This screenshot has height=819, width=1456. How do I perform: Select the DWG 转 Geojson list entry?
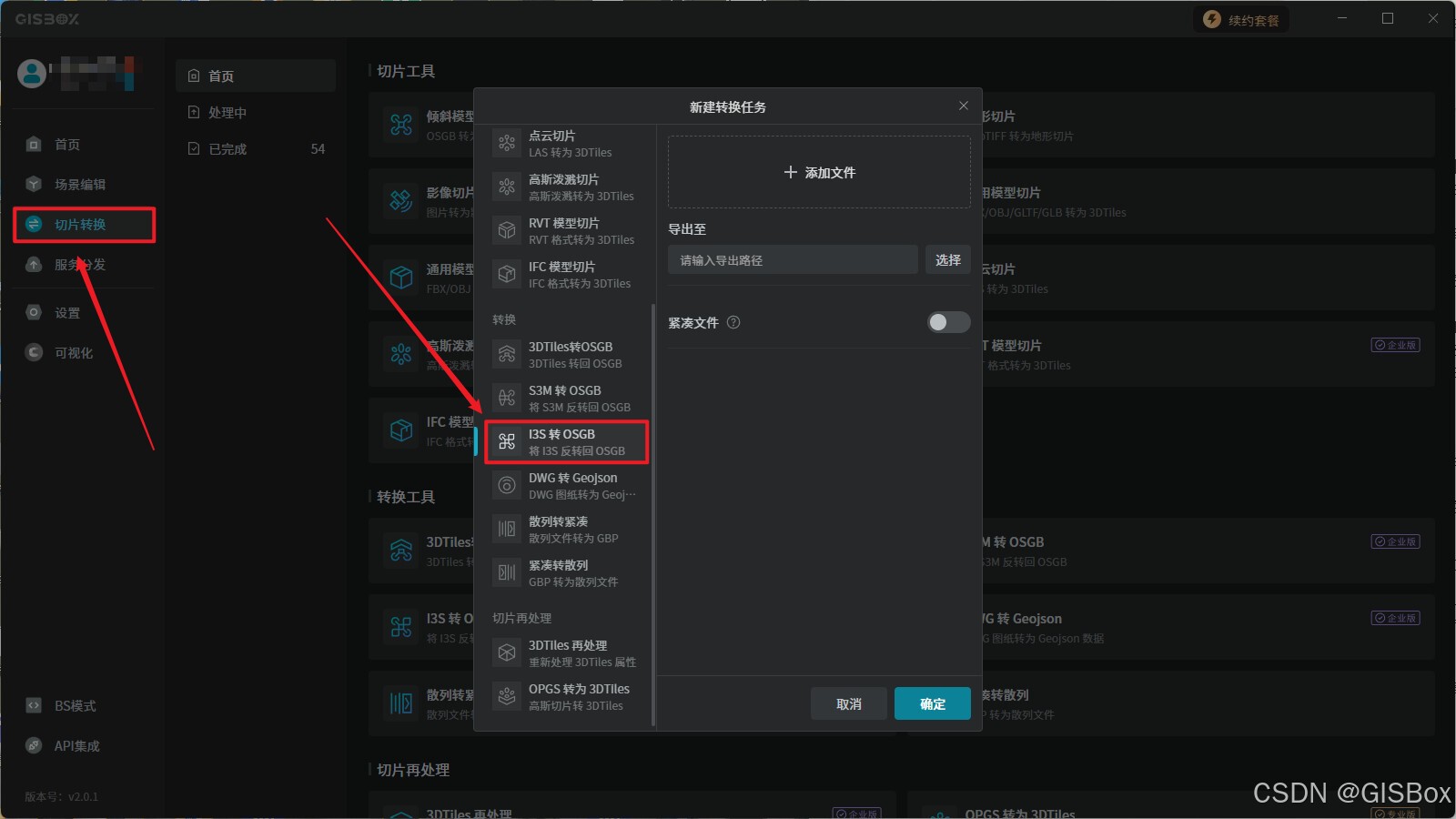click(564, 485)
